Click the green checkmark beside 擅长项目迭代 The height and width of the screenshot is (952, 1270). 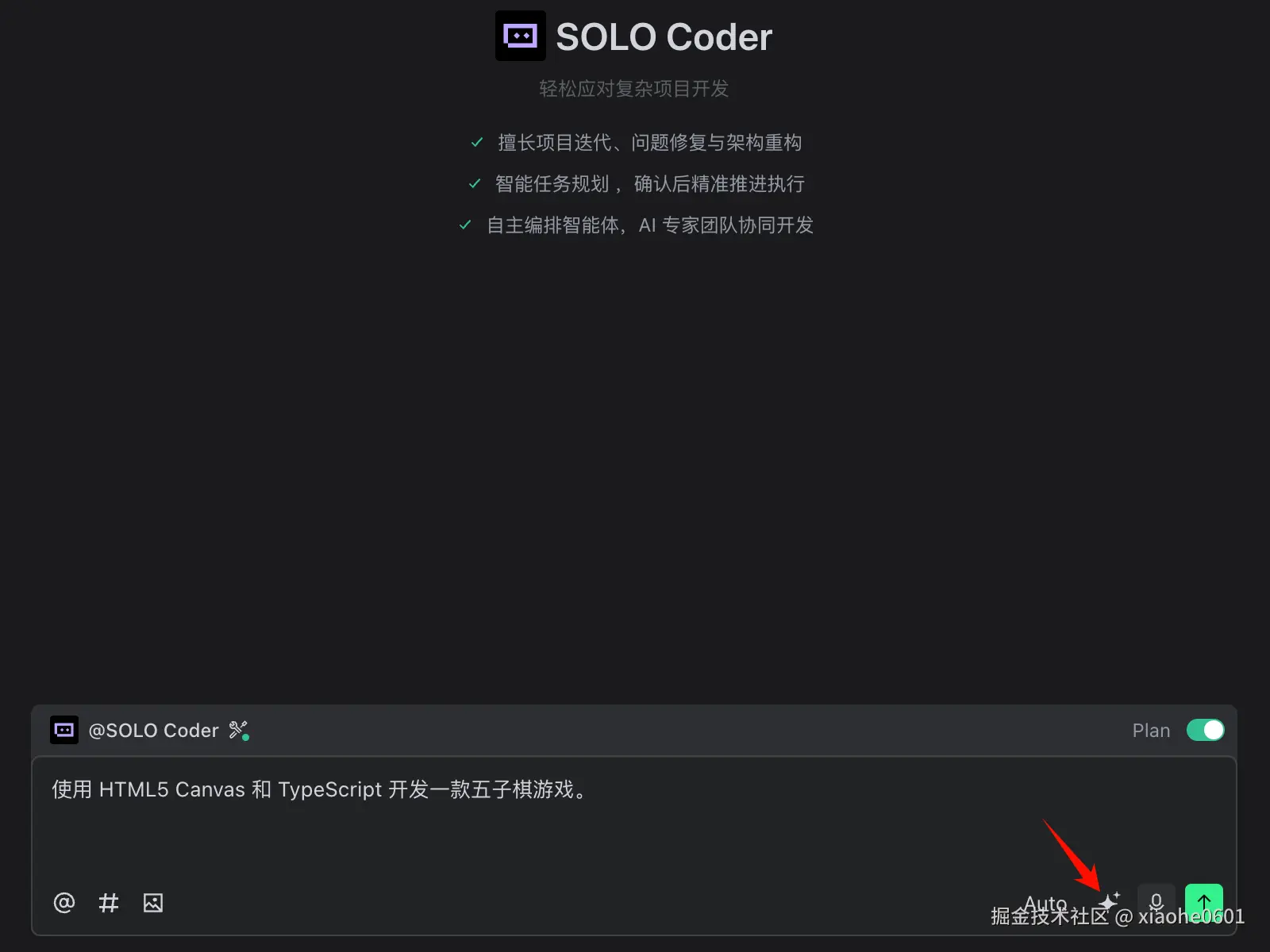click(477, 143)
